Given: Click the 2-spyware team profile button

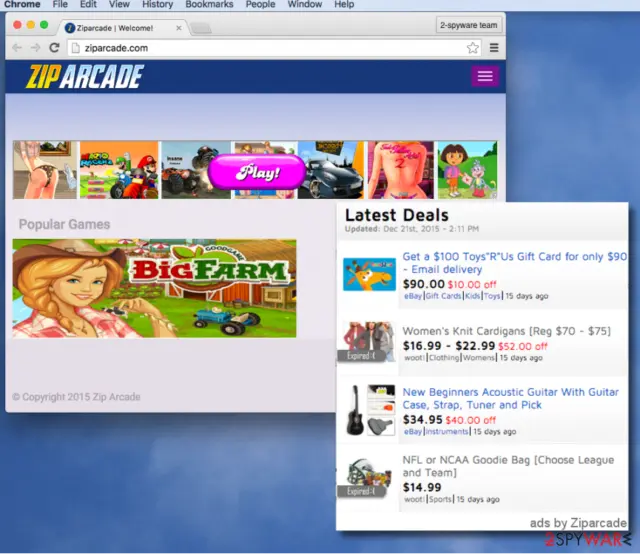Looking at the screenshot, I should tap(469, 25).
